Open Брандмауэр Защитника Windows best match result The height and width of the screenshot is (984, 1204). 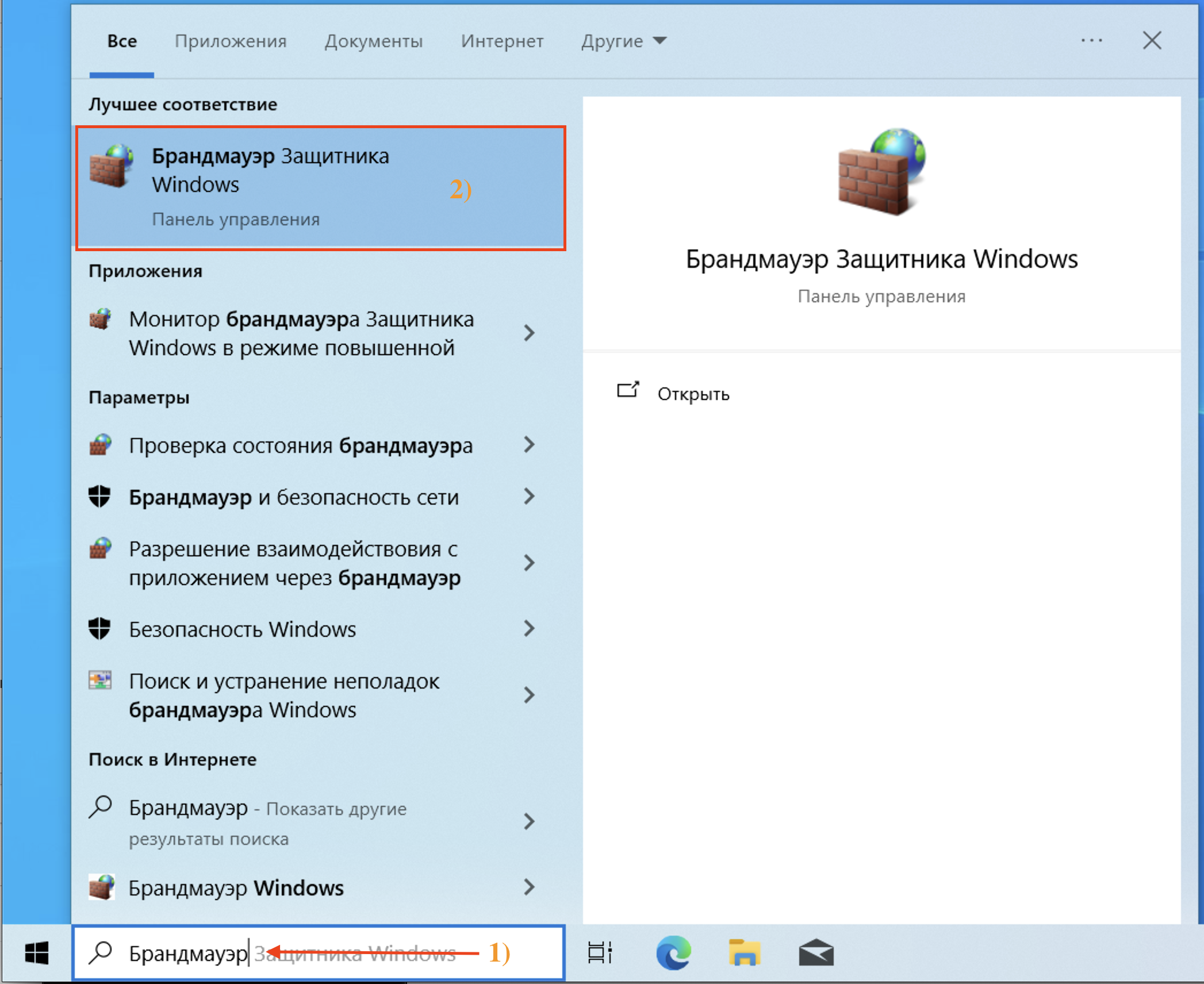click(x=321, y=188)
